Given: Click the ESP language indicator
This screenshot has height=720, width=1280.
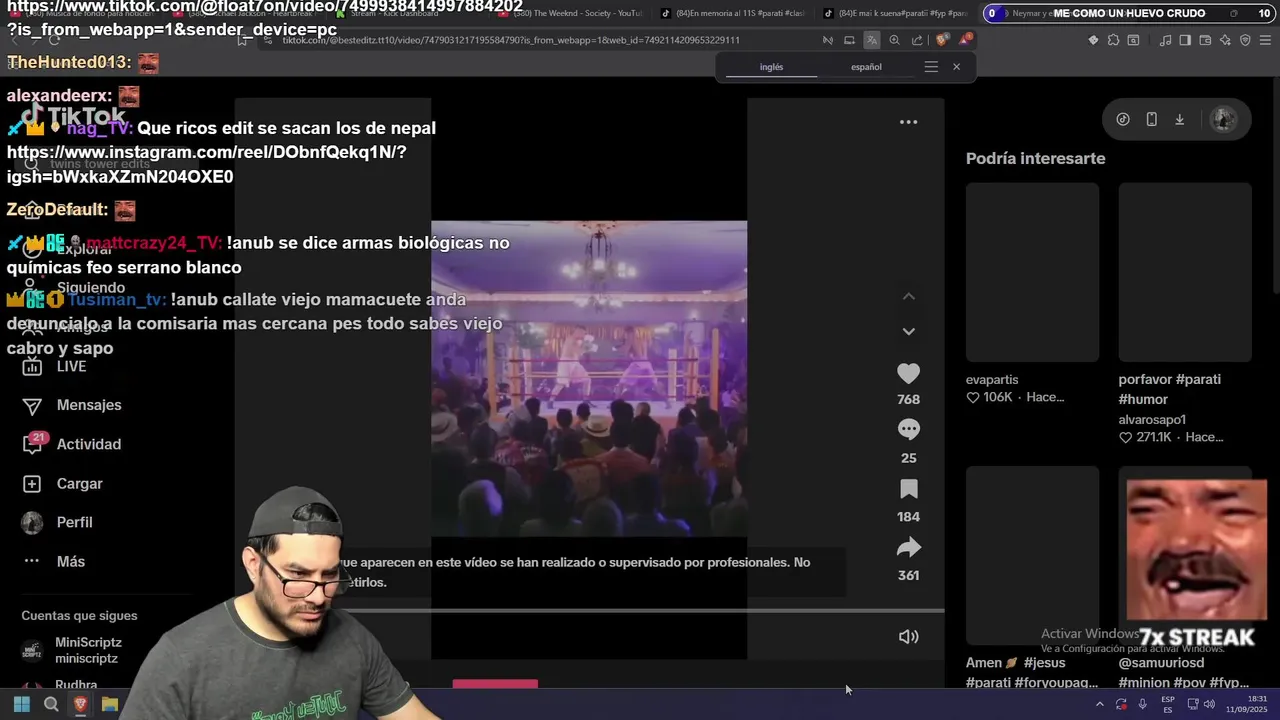Looking at the screenshot, I should click(1167, 704).
